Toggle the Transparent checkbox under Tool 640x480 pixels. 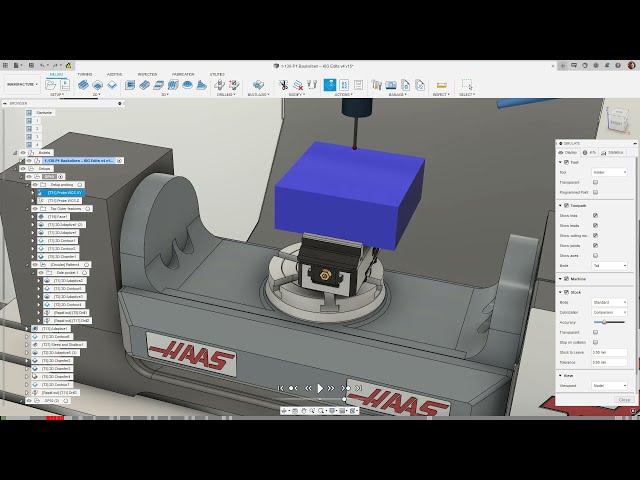point(595,182)
